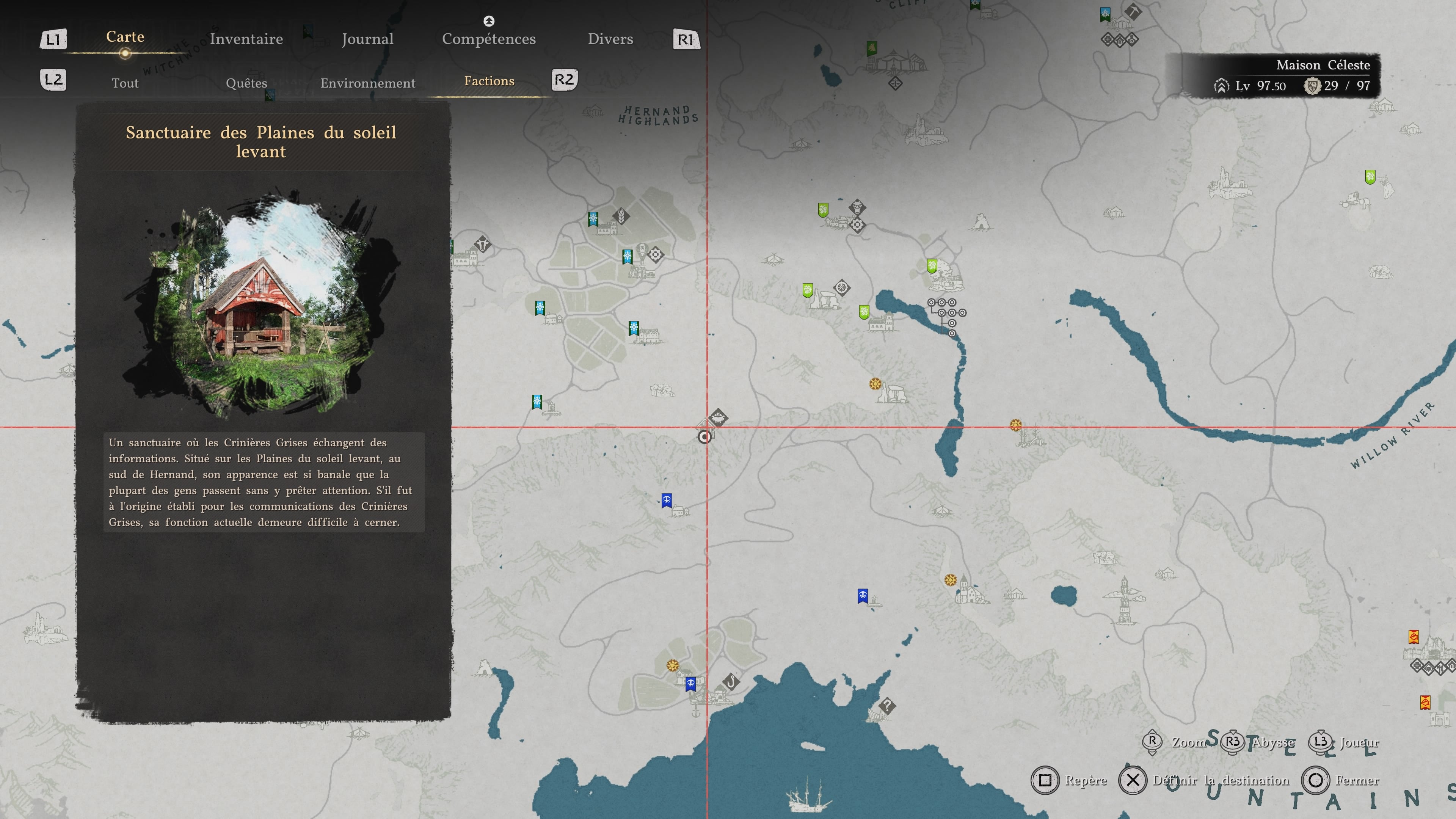Click the R1 next-tab button
Image resolution: width=1456 pixels, height=819 pixels.
coord(686,39)
